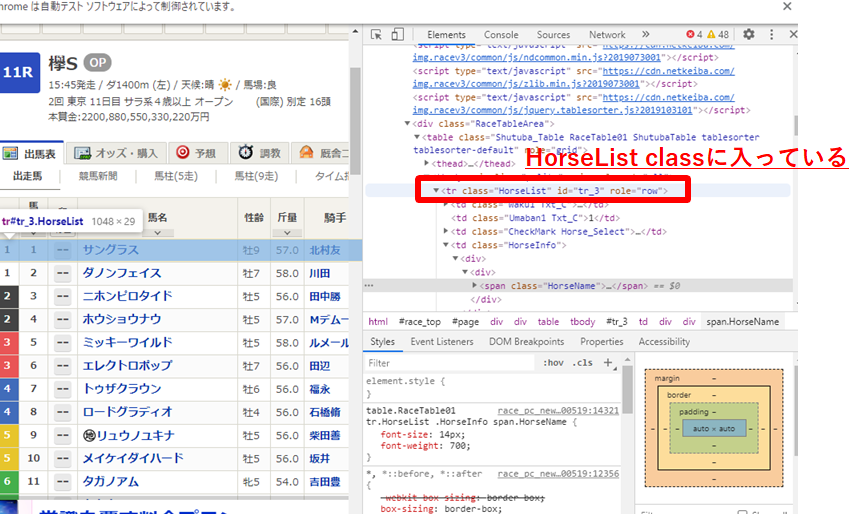The width and height of the screenshot is (864, 514).
Task: Select the 馬柱(9走) sub-tab
Action: 256,176
